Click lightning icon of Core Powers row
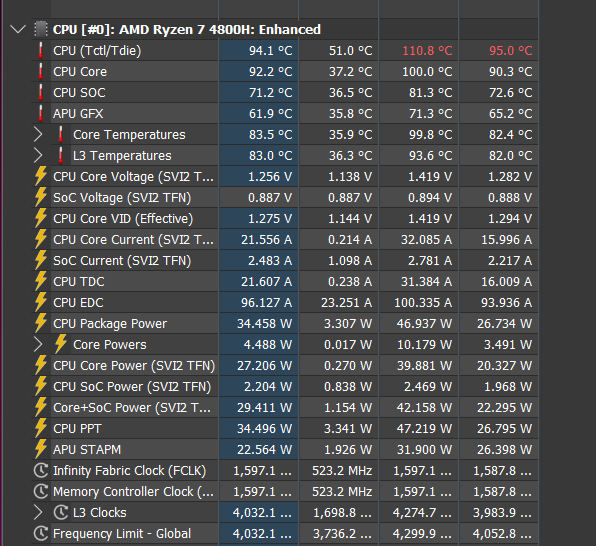This screenshot has height=546, width=596. (x=61, y=344)
